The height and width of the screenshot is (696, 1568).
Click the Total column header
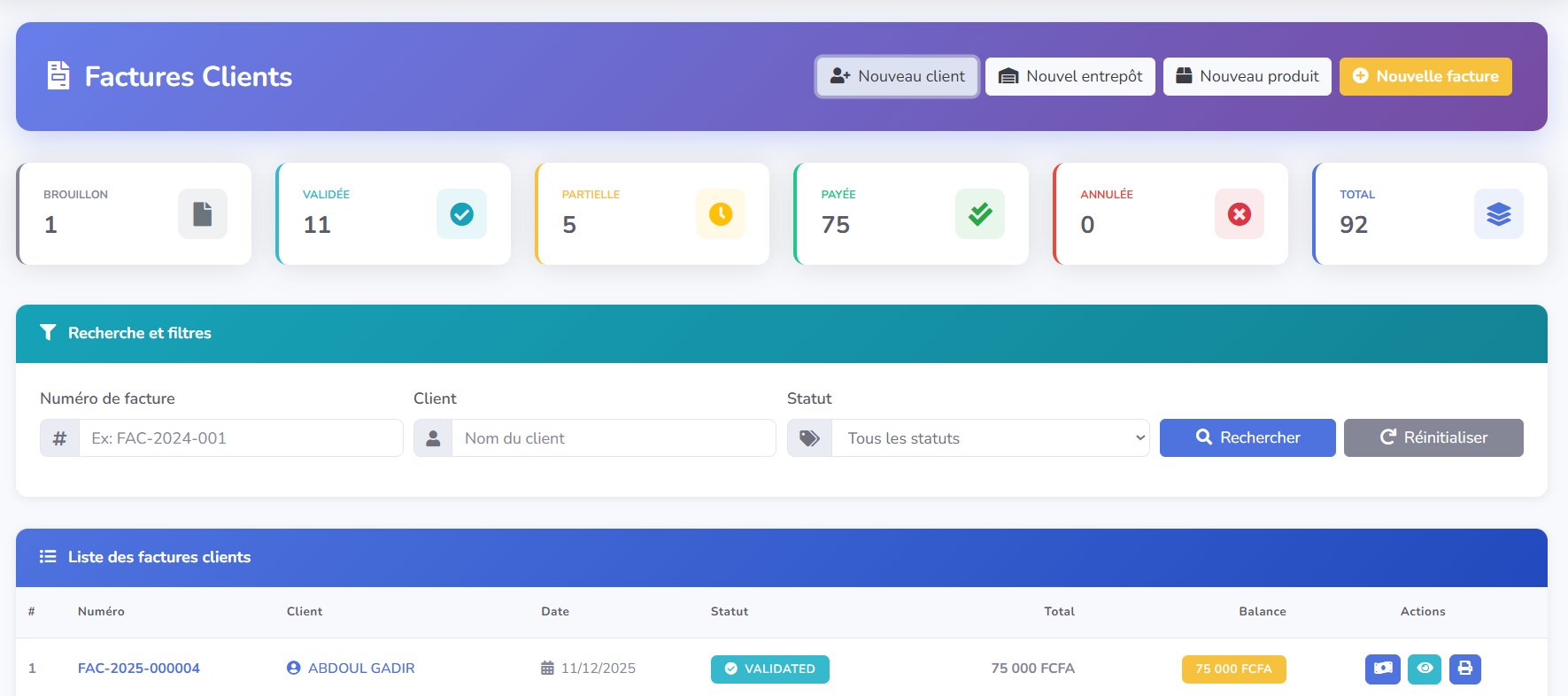click(x=1059, y=612)
